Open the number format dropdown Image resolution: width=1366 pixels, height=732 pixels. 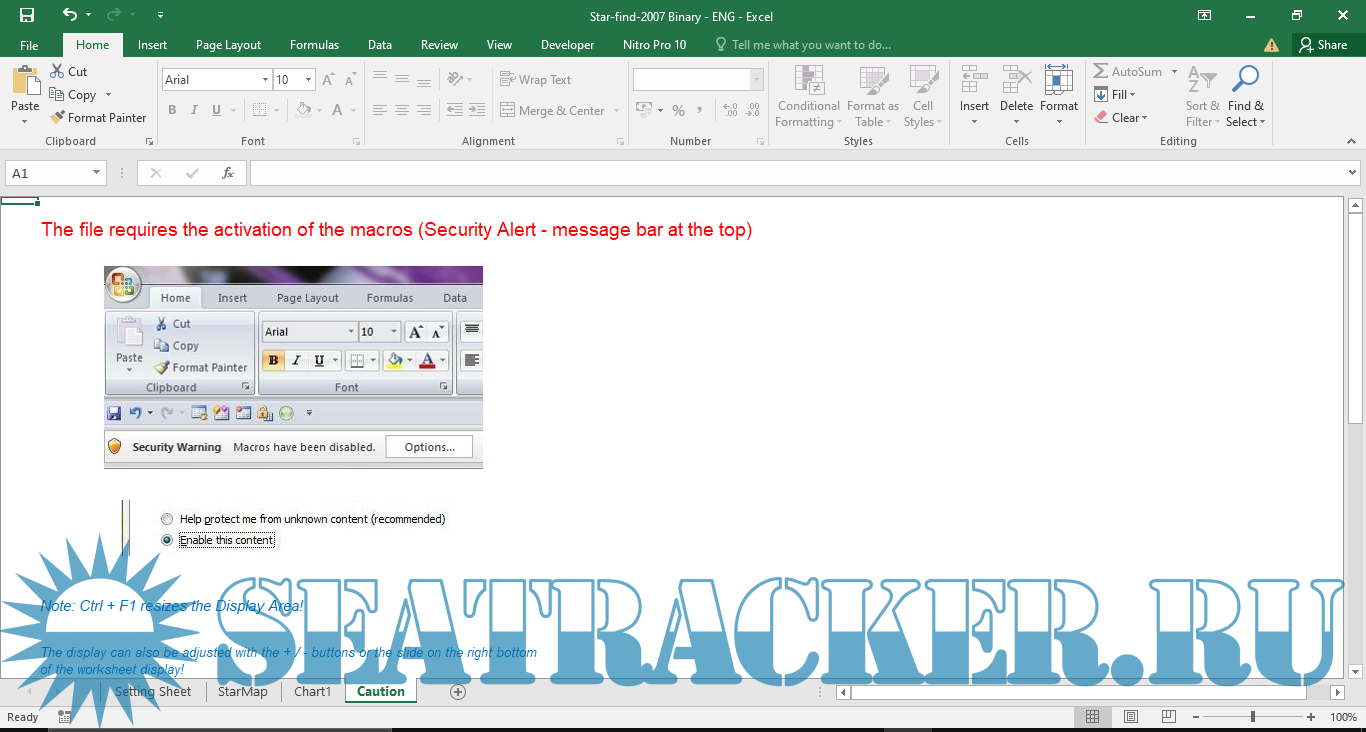pos(756,80)
